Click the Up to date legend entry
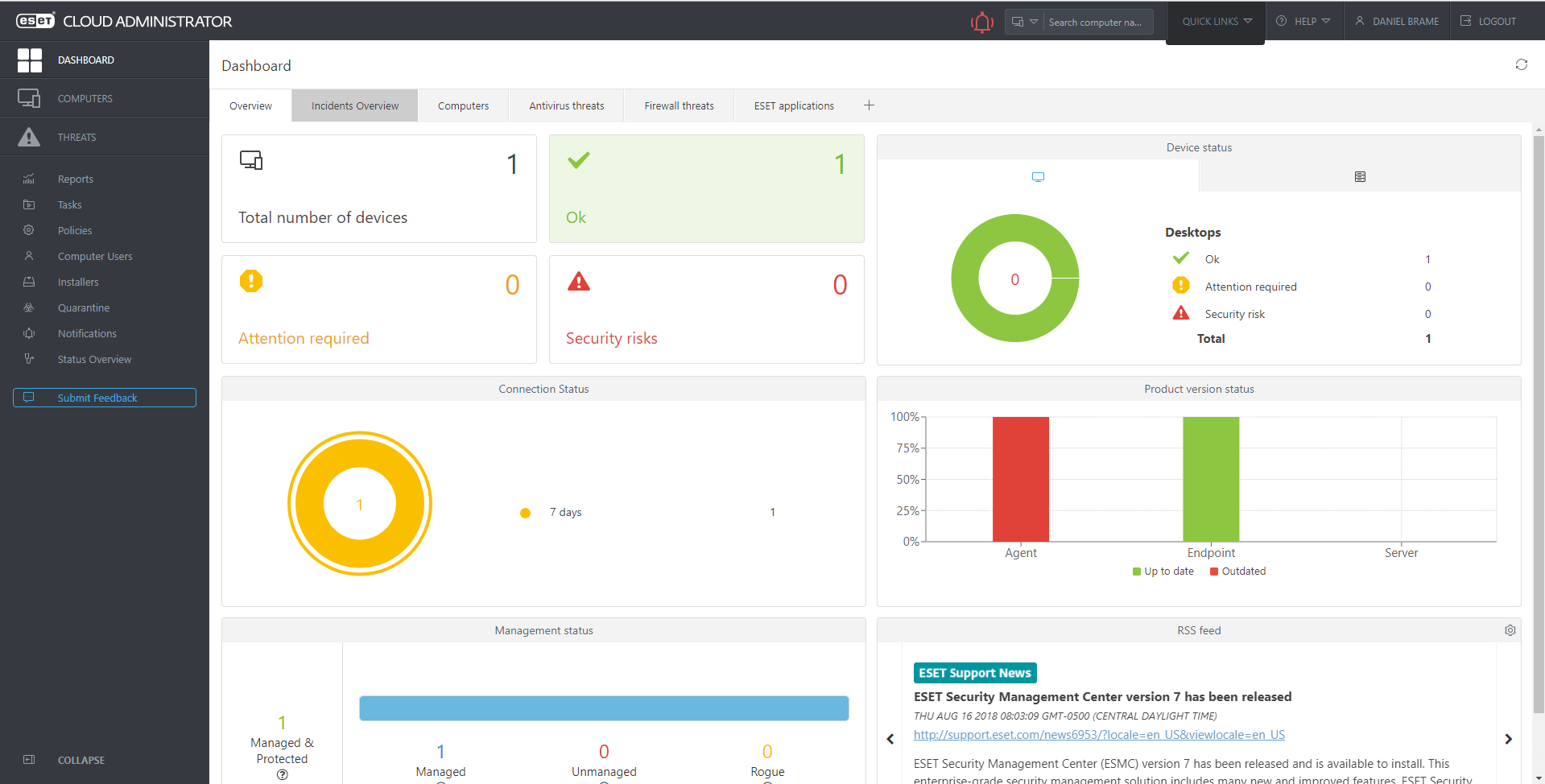Image resolution: width=1545 pixels, height=784 pixels. pos(1163,571)
